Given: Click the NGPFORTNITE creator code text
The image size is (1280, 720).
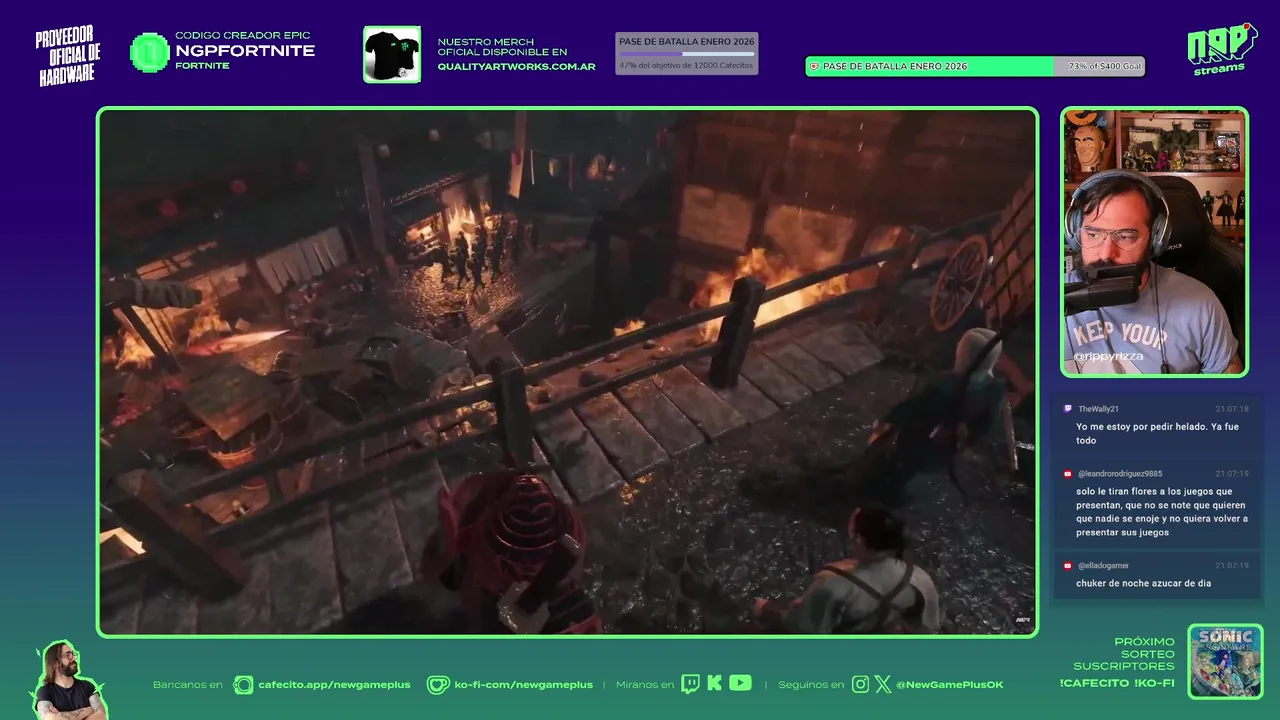Looking at the screenshot, I should point(245,51).
